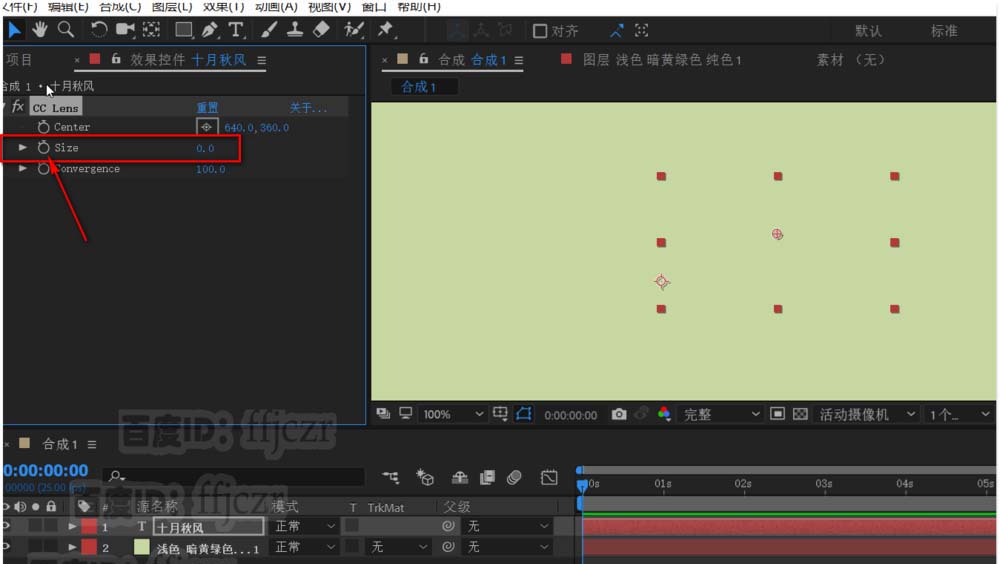Open show channel color management icon
Image resolution: width=1000 pixels, height=564 pixels.
[664, 414]
